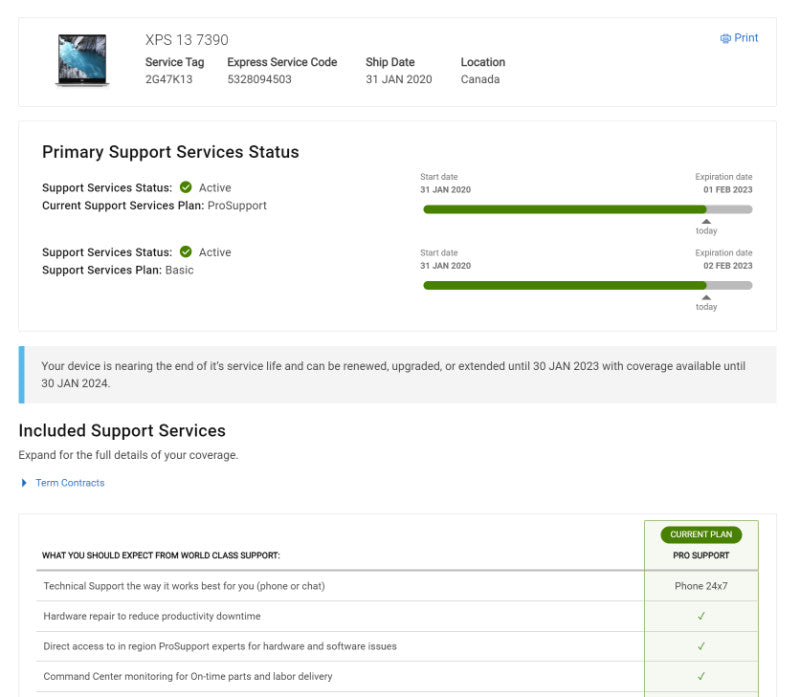Screen dimensions: 800x697
Task: Click Current Support Services Plan ProSupport text
Action: (154, 205)
